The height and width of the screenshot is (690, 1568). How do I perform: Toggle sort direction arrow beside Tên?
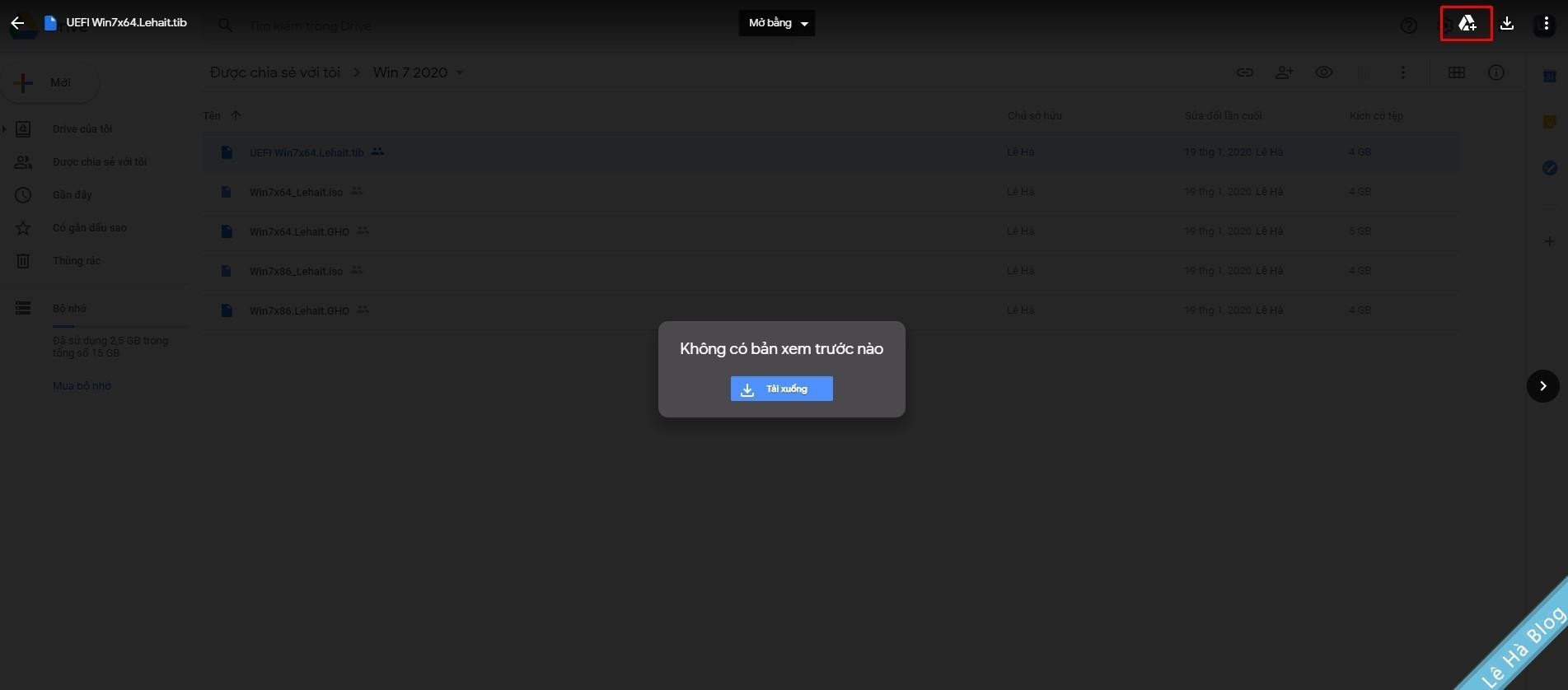click(236, 115)
